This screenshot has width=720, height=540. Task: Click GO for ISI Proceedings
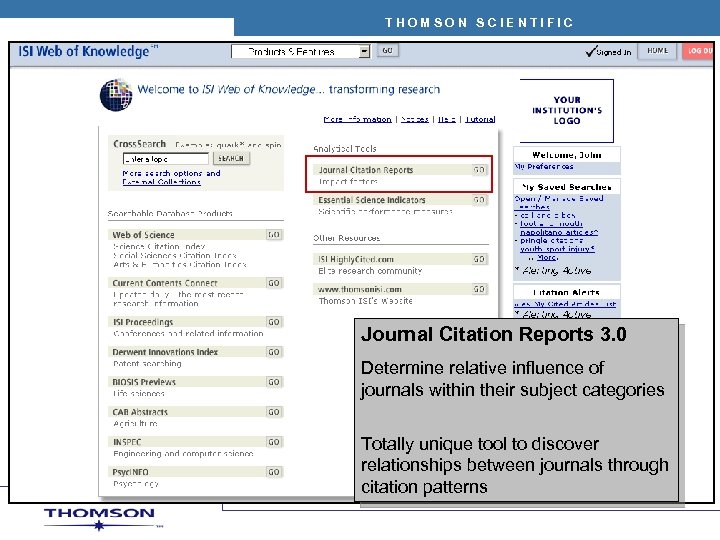(274, 322)
